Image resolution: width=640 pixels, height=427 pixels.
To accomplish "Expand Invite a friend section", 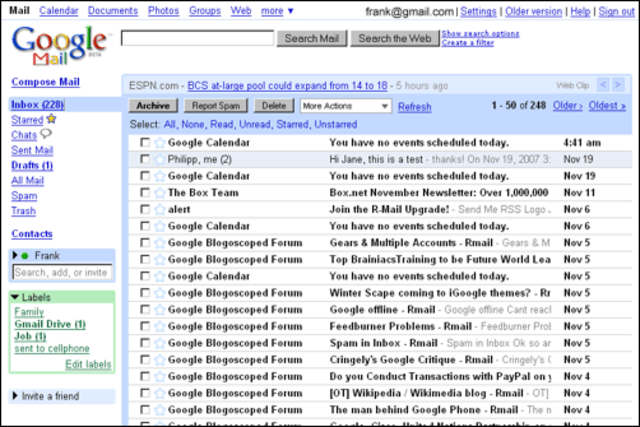I will coord(15,396).
